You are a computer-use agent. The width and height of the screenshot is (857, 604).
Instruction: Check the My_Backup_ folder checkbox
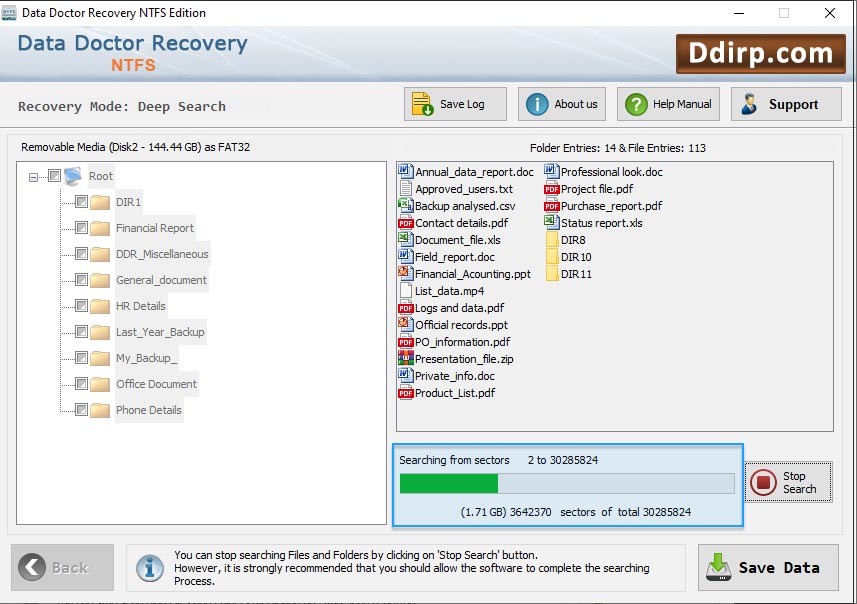coord(81,357)
